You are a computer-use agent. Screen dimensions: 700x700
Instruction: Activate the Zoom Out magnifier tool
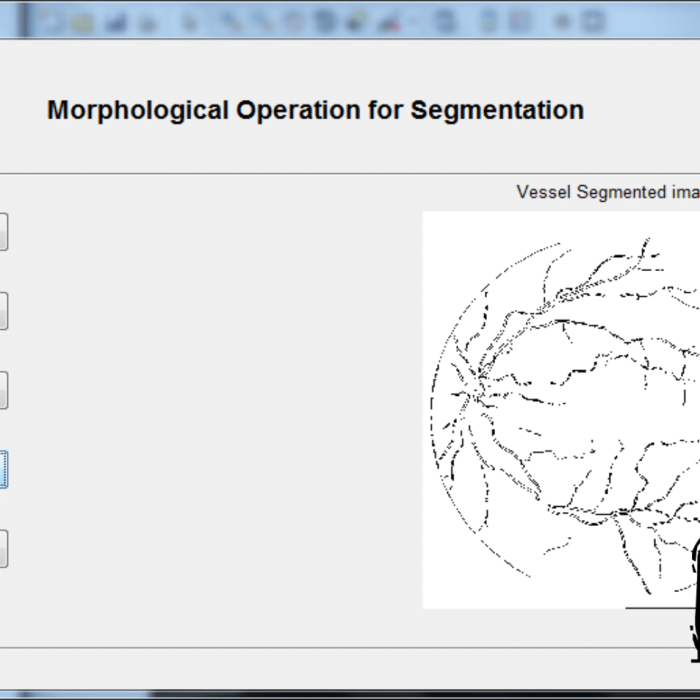[261, 20]
